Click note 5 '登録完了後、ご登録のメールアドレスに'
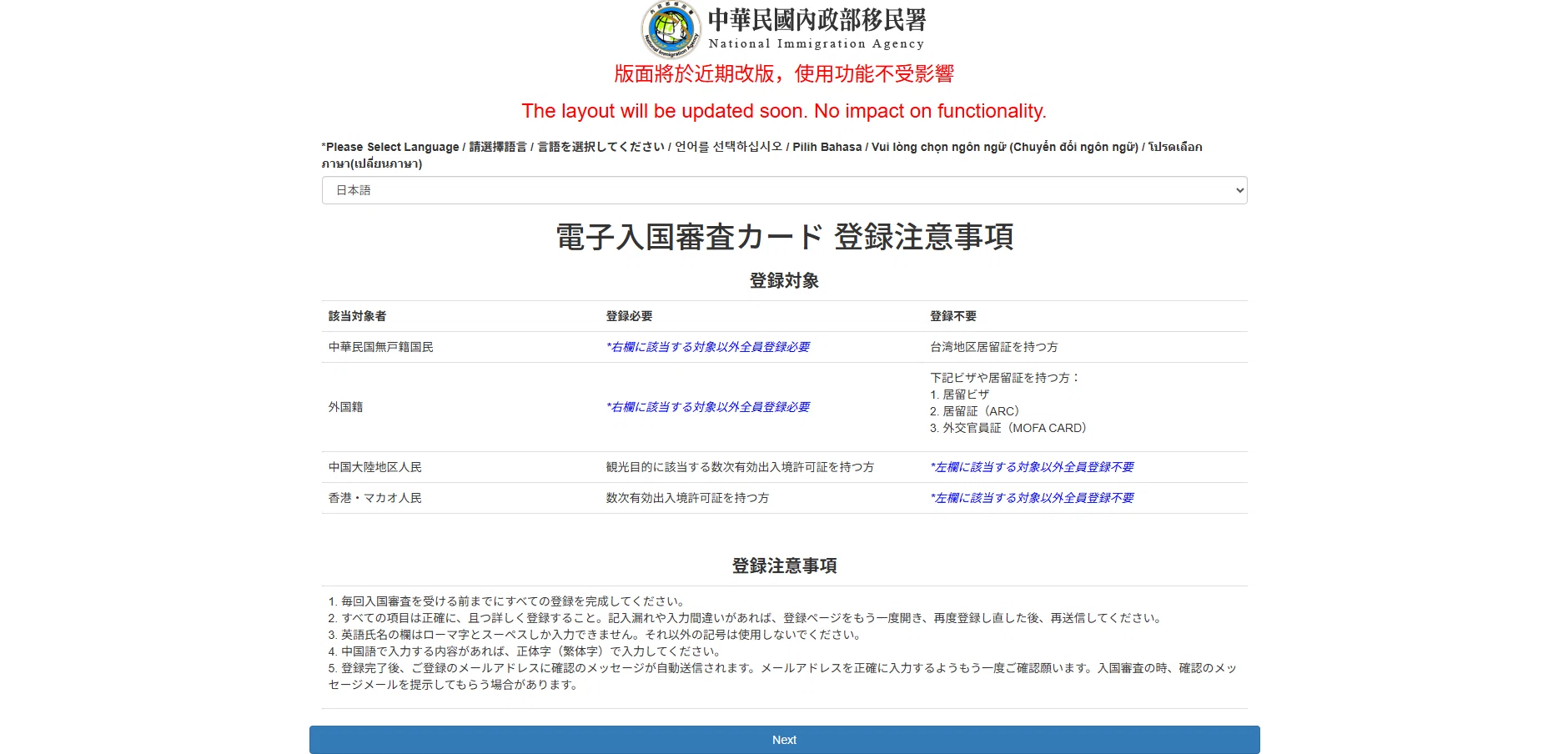The image size is (1568, 754). [x=782, y=676]
